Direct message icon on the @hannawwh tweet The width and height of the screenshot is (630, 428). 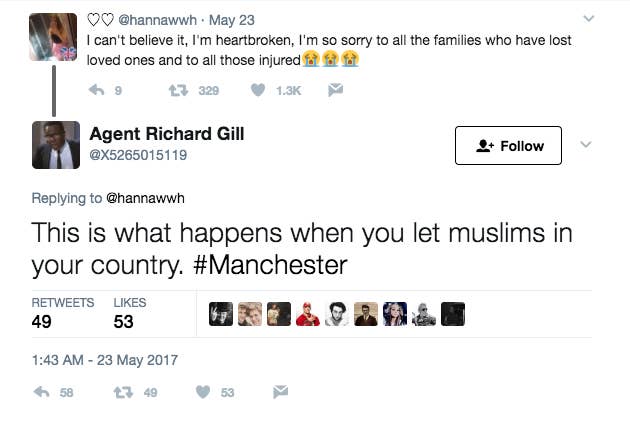[x=336, y=90]
